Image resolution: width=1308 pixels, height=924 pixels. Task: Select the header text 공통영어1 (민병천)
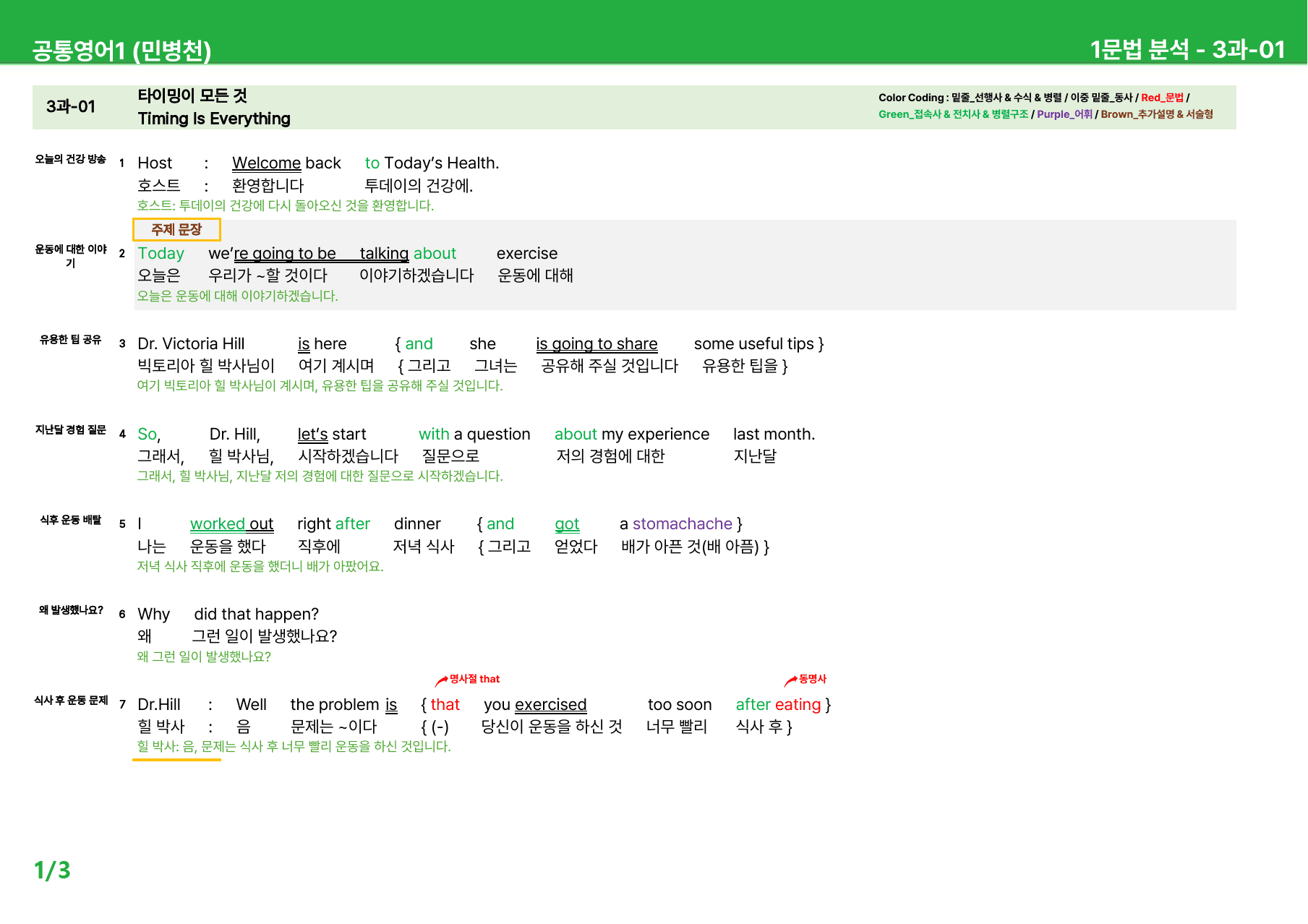pos(121,50)
